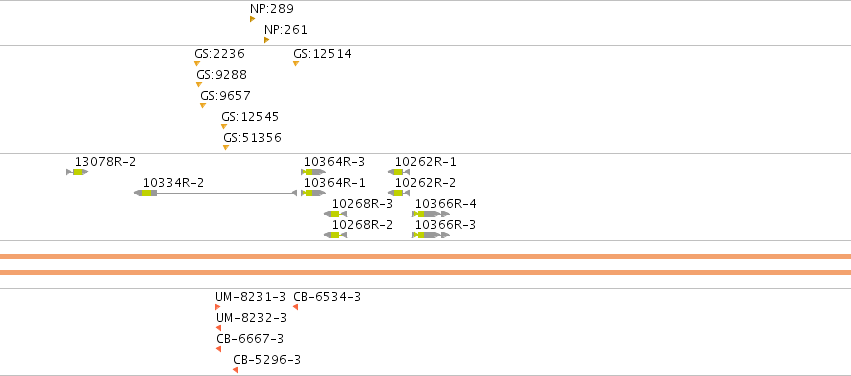Open the NP:261 label
Screen dimensions: 851x376
point(285,30)
